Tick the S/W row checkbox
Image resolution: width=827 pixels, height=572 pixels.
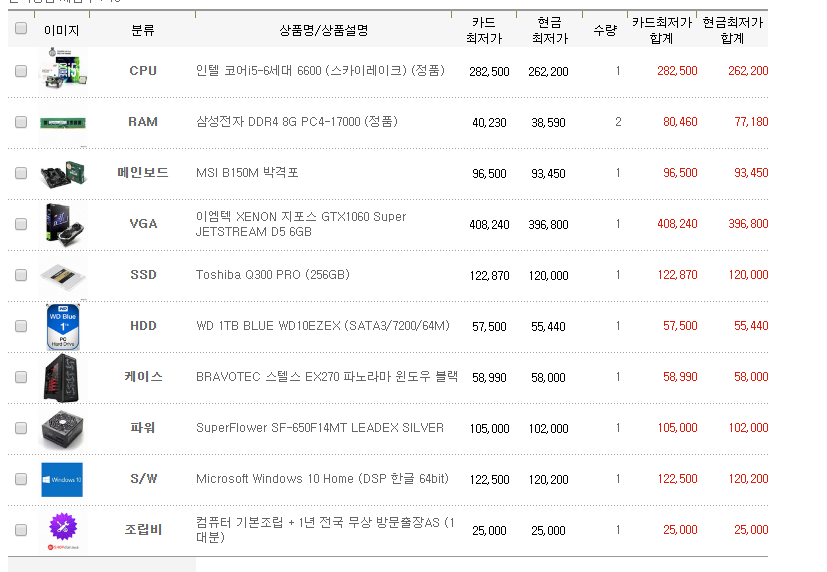pyautogui.click(x=21, y=479)
